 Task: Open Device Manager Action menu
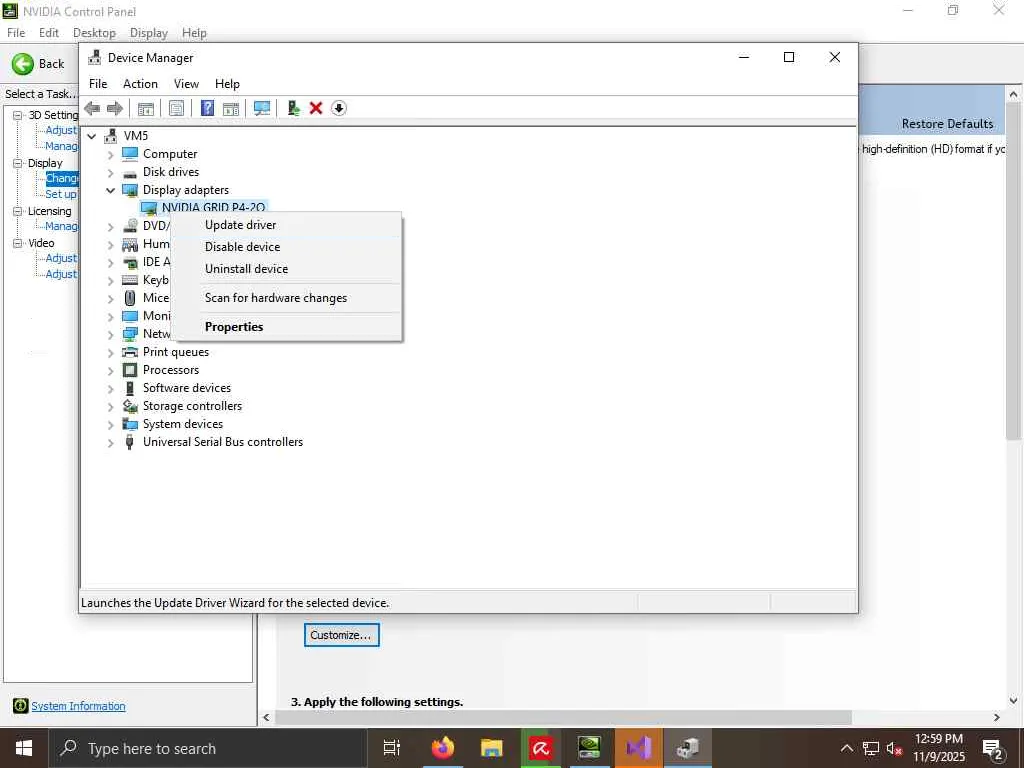pyautogui.click(x=140, y=84)
